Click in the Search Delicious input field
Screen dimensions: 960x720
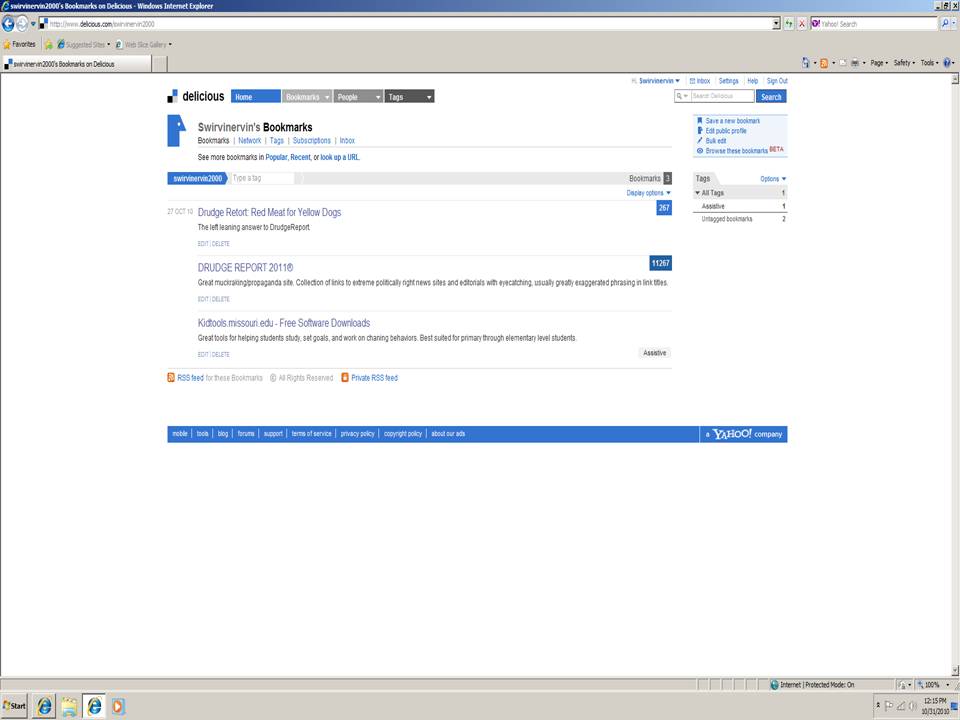pos(722,96)
